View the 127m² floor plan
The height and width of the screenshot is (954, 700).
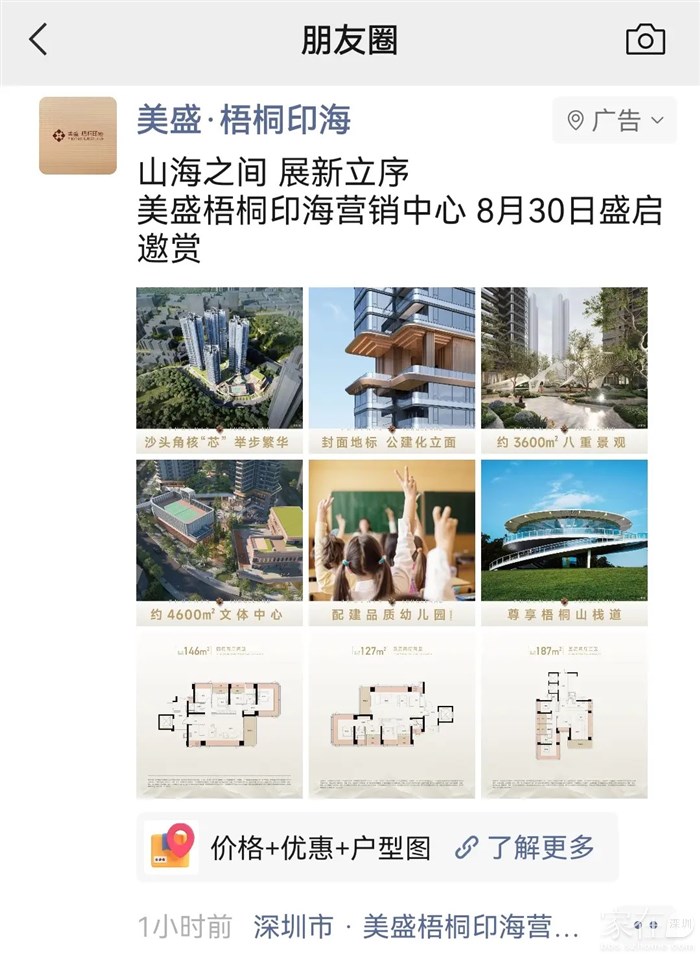tap(392, 716)
